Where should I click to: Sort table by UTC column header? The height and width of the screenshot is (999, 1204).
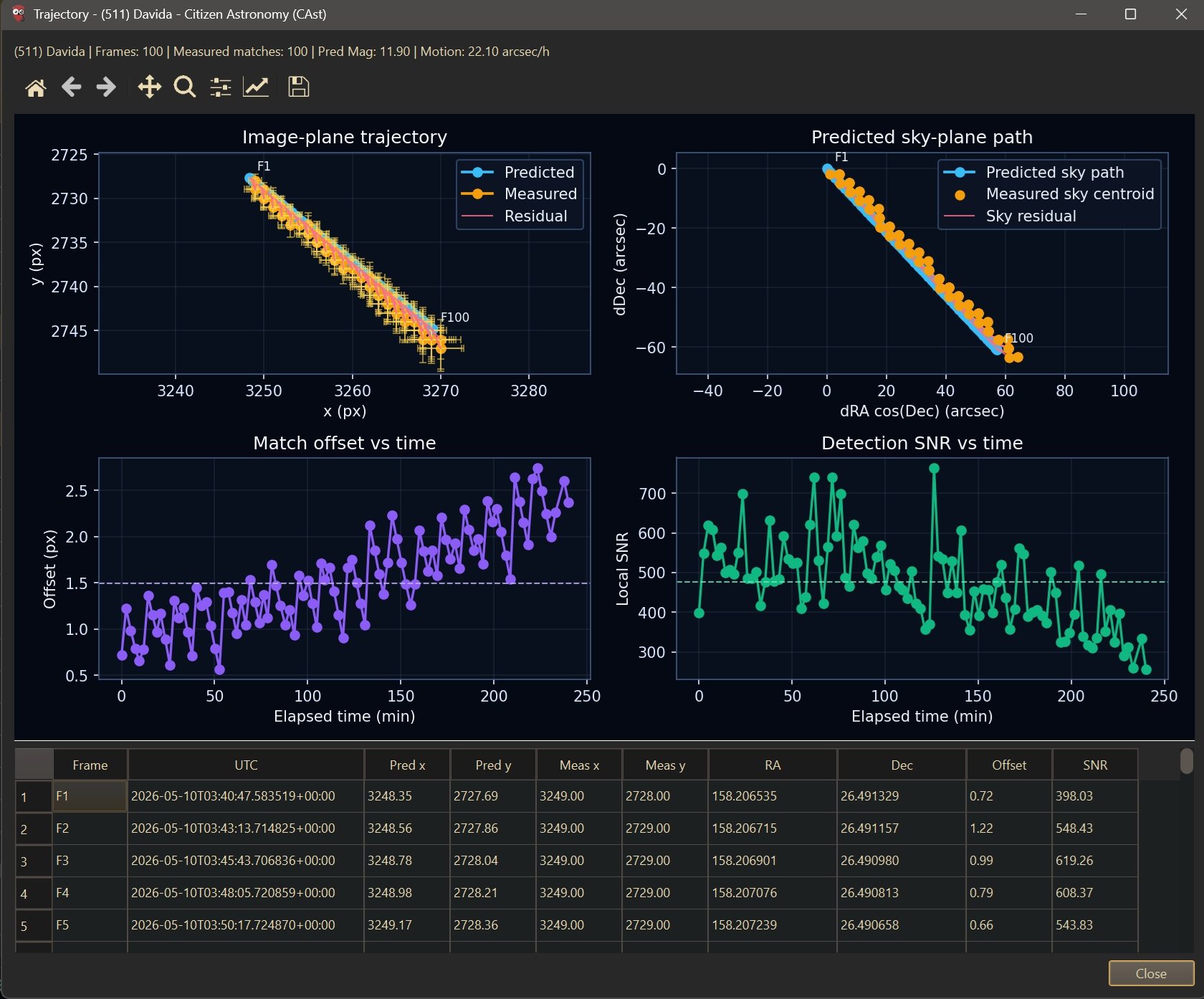[246, 765]
